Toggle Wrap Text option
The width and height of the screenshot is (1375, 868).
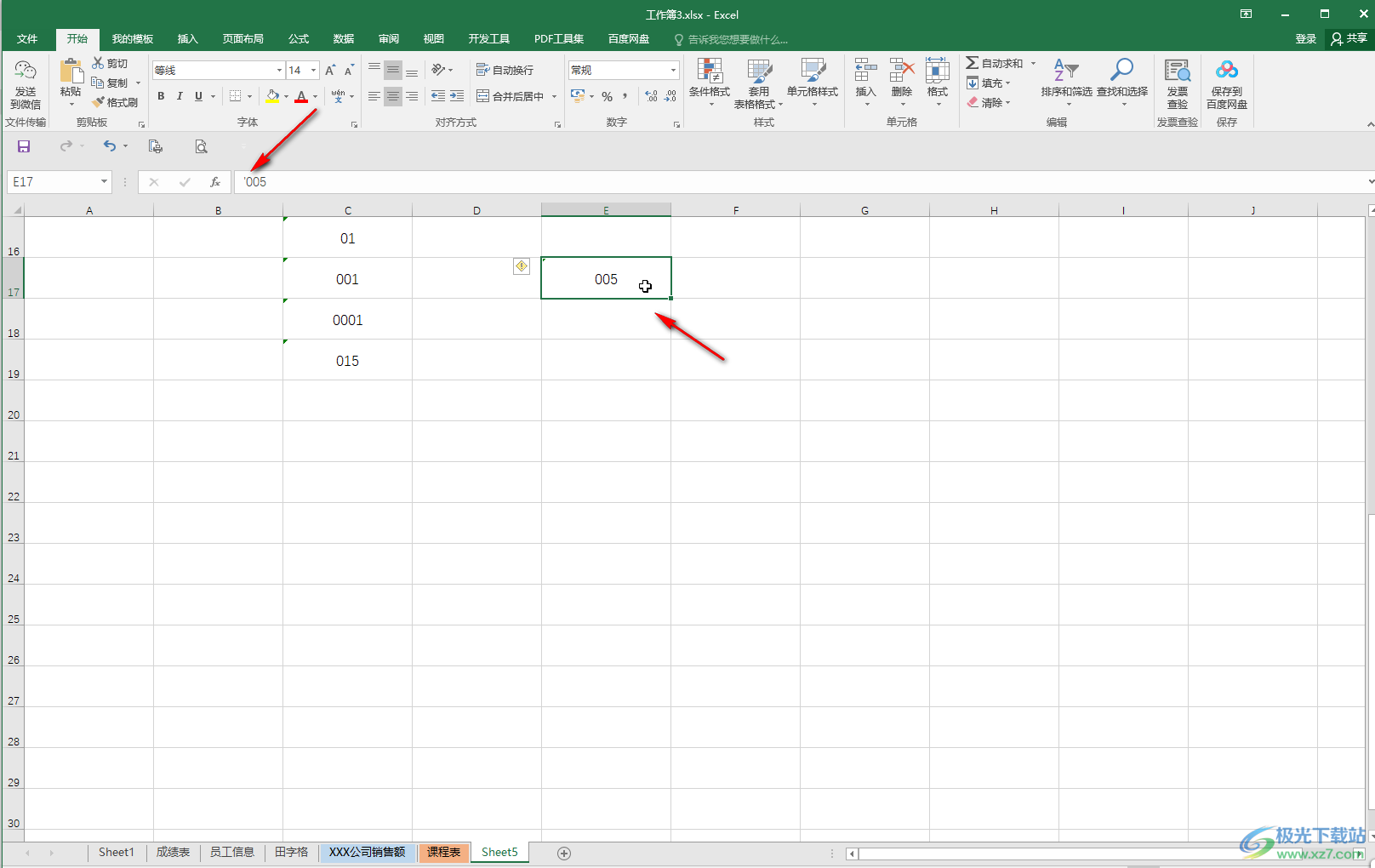coord(505,70)
